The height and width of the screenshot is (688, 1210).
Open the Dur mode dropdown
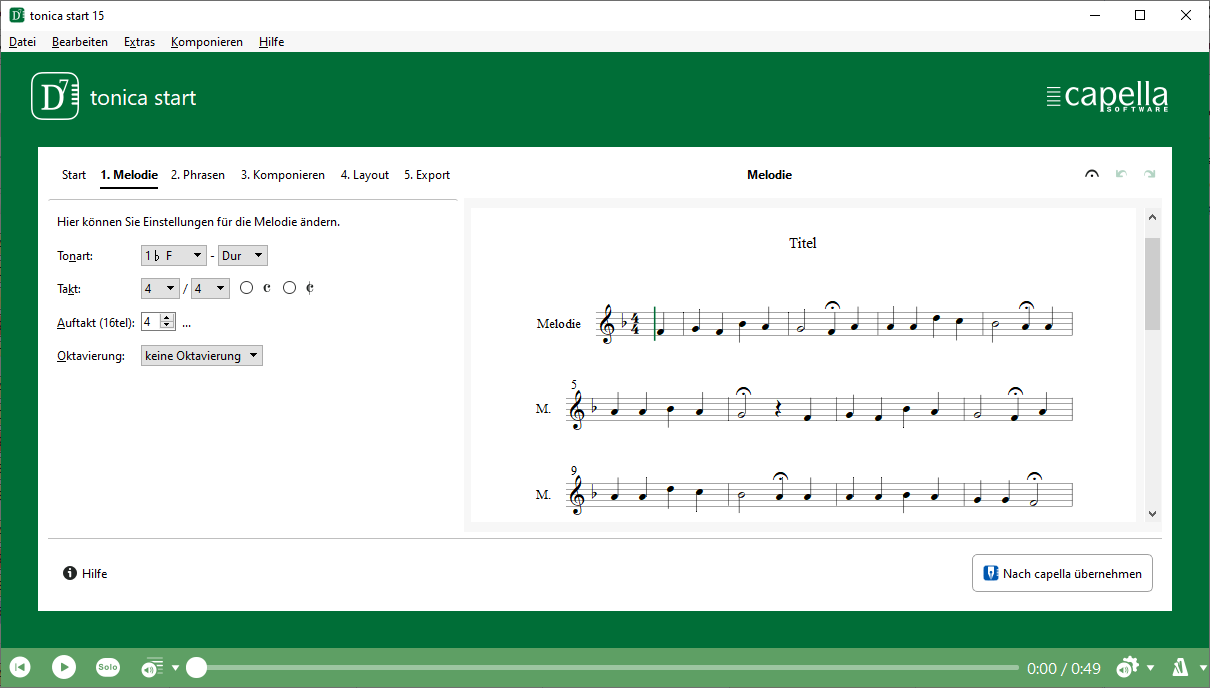coord(243,256)
